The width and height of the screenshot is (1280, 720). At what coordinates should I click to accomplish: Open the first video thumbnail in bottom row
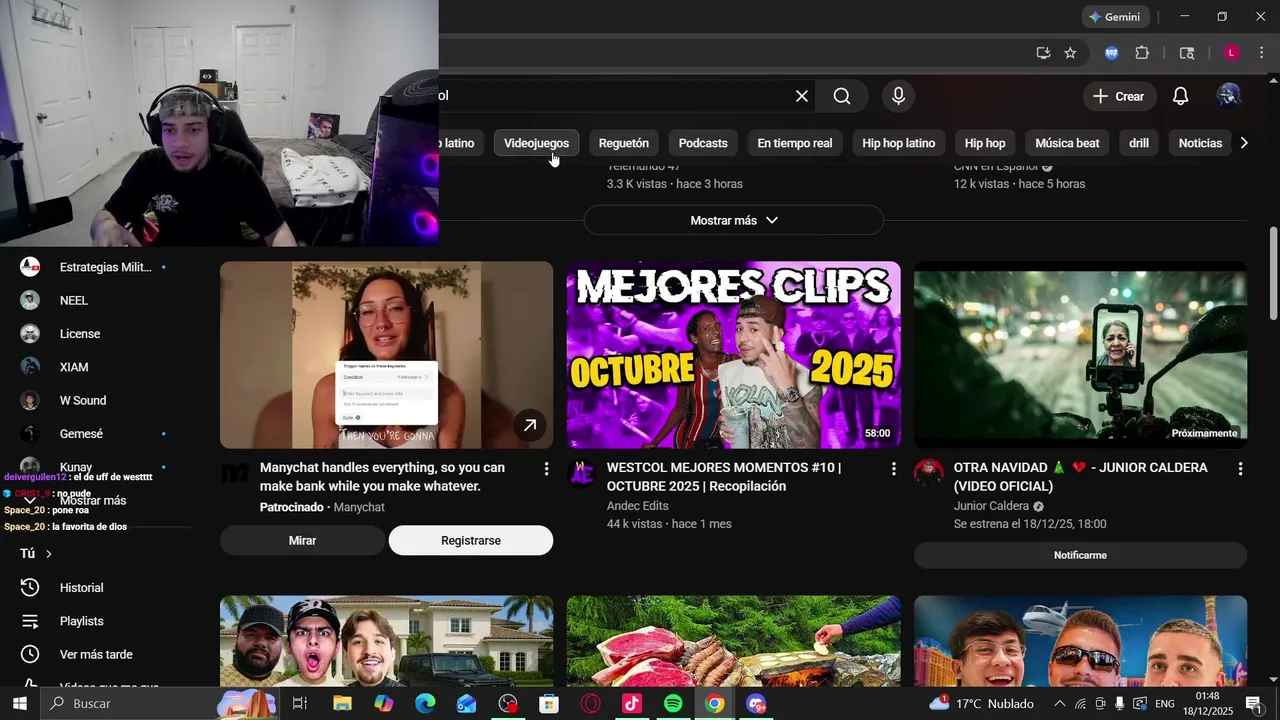tap(386, 641)
